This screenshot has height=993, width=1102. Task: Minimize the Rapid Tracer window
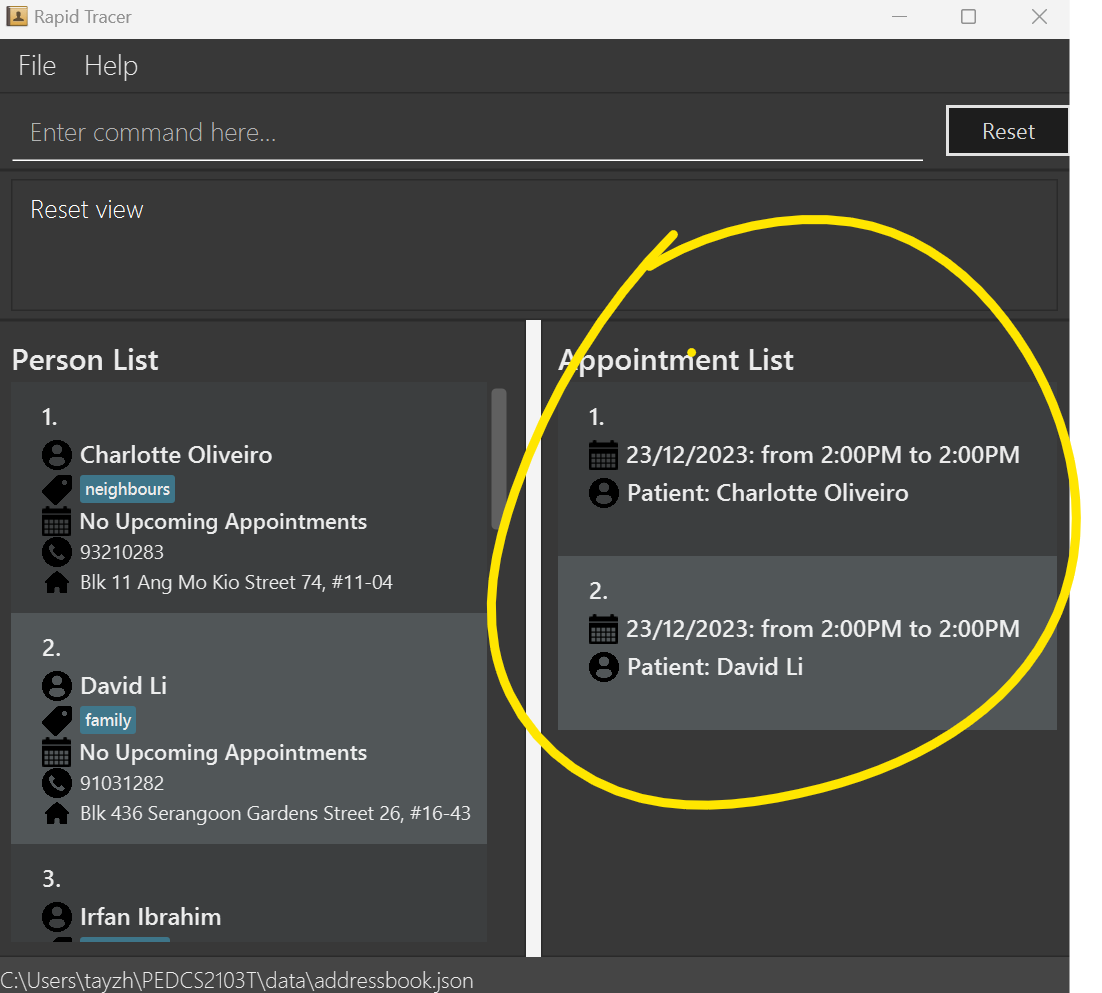point(900,16)
